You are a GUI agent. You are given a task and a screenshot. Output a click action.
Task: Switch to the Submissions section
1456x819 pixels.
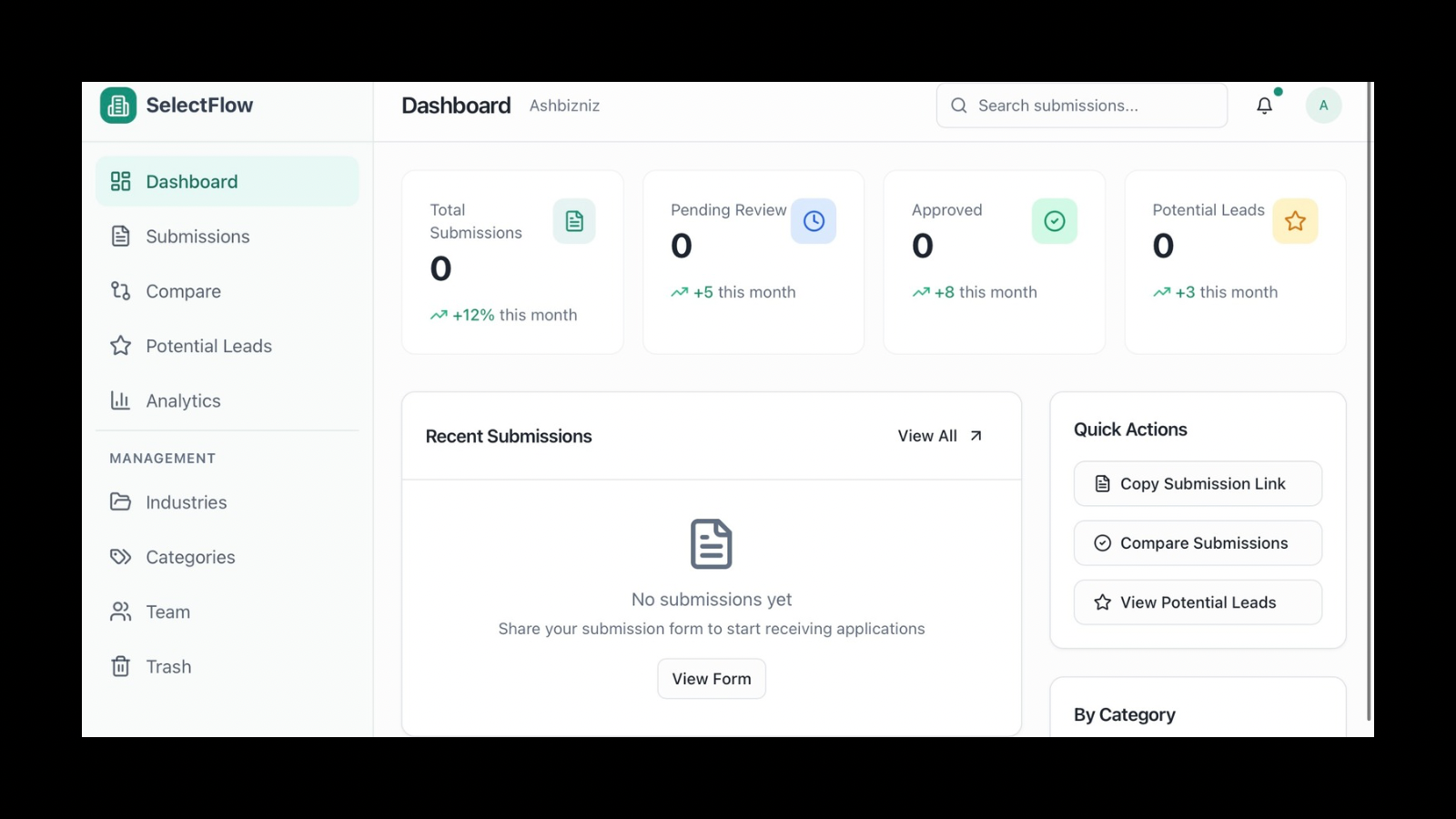click(x=197, y=237)
